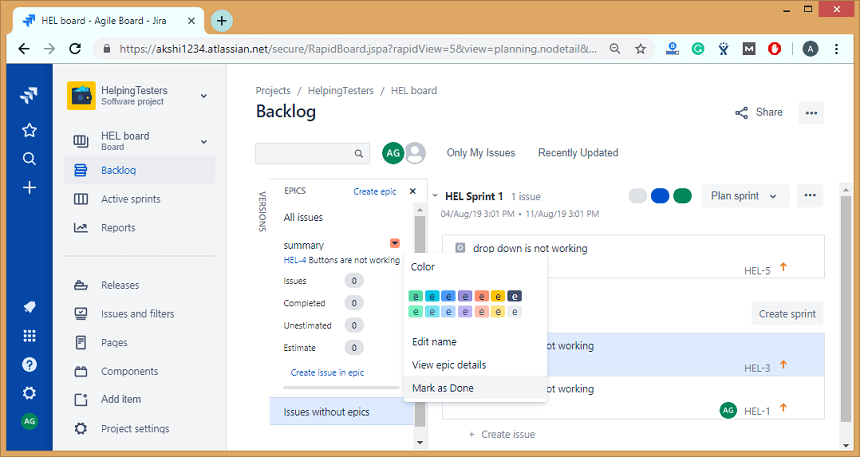Viewport: 860px width, 457px height.
Task: Open Help question mark icon
Action: [x=29, y=365]
